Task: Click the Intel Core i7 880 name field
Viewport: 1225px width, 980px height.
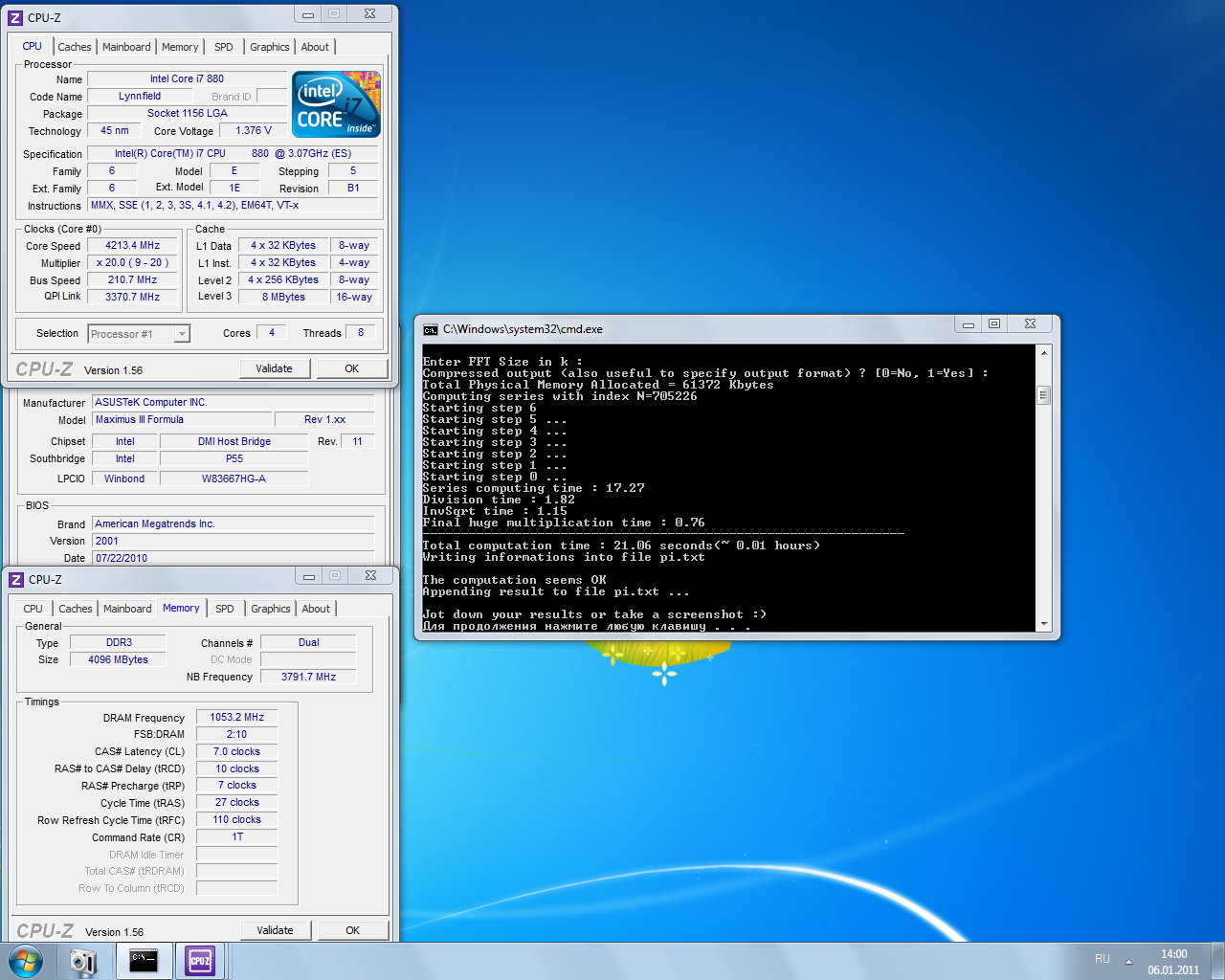Action: (x=187, y=78)
